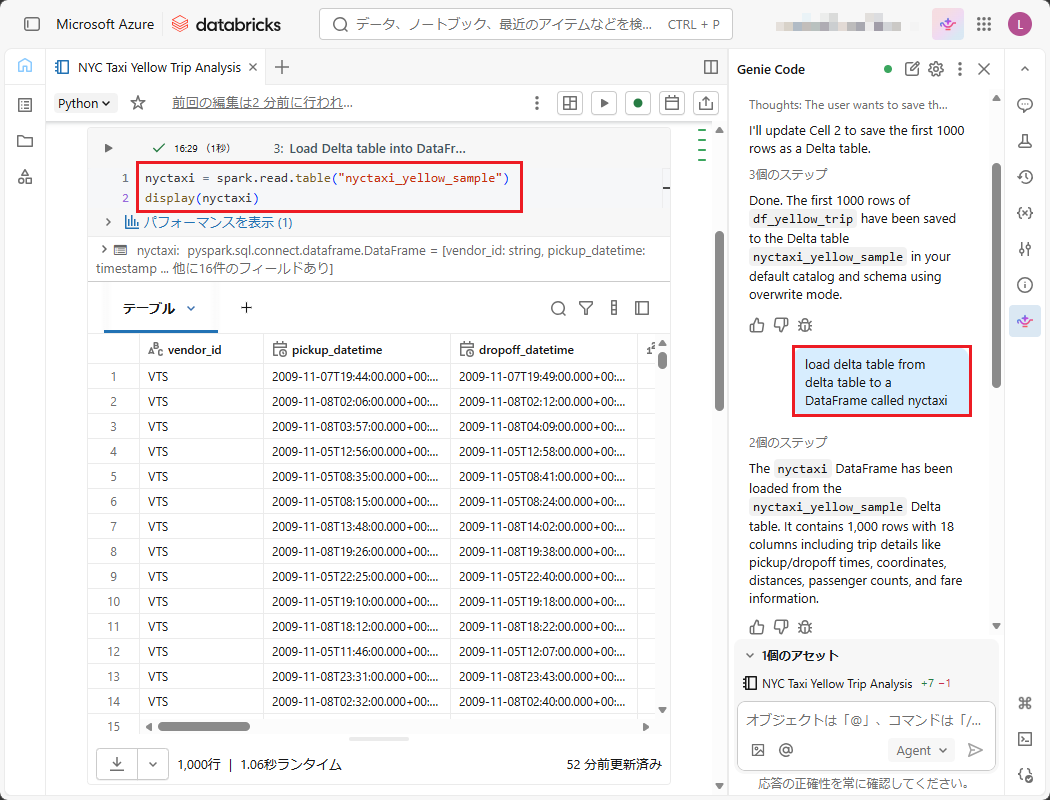Image resolution: width=1050 pixels, height=800 pixels.
Task: Toggle the side panel layout view
Action: click(x=711, y=67)
